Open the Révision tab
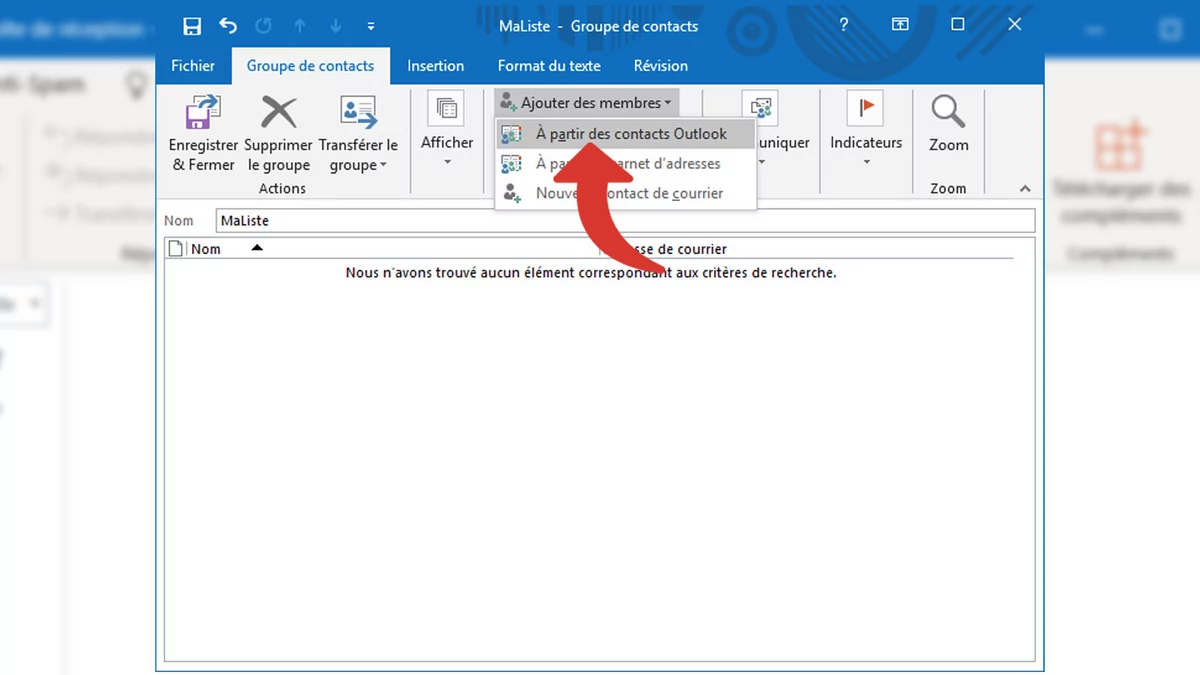Image resolution: width=1200 pixels, height=675 pixels. [x=660, y=66]
